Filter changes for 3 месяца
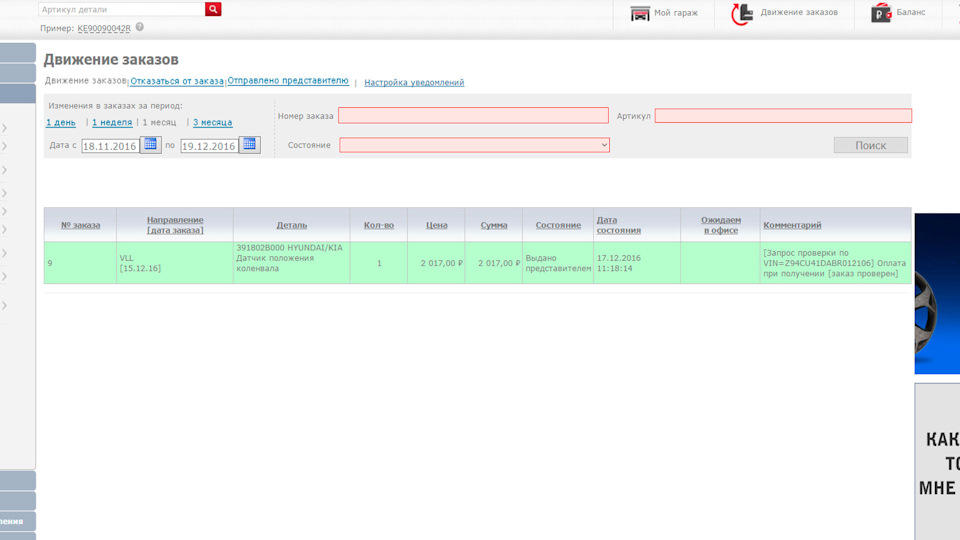Screen dimensions: 960x540 (212, 122)
